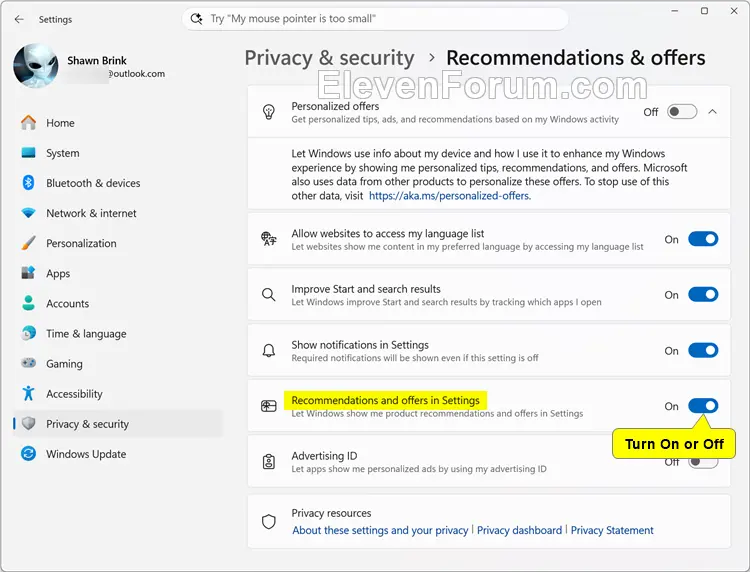The image size is (750, 572).
Task: Click the Time & language globe icon
Action: [29, 333]
